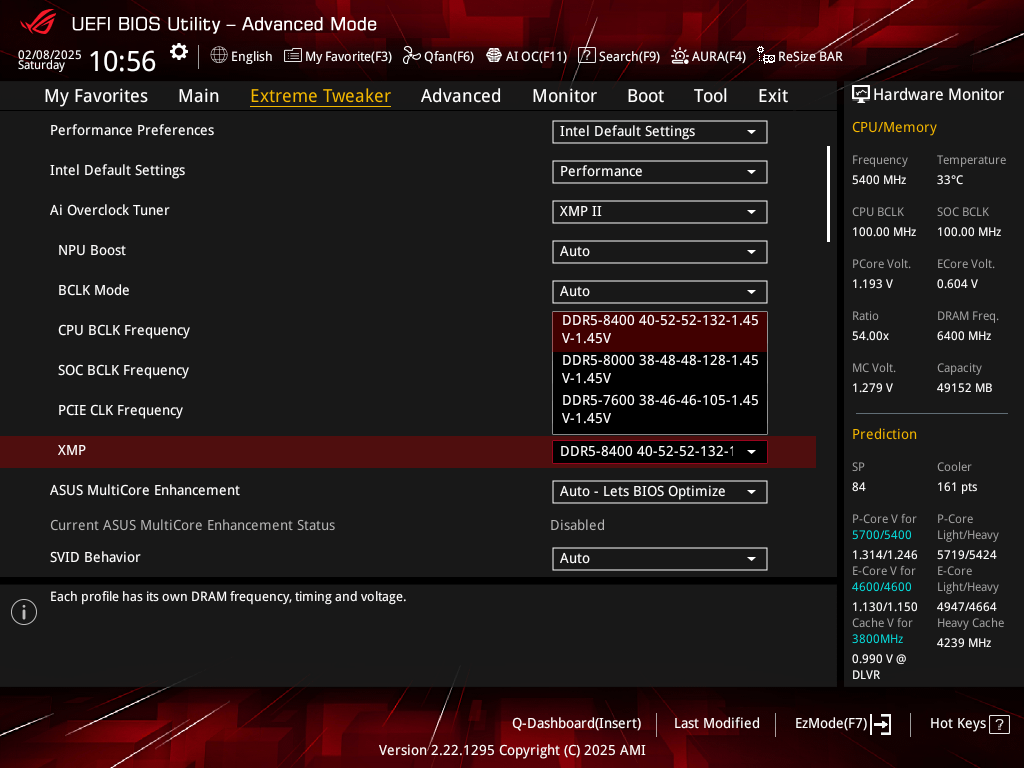Switch to Main tab

pyautogui.click(x=199, y=96)
